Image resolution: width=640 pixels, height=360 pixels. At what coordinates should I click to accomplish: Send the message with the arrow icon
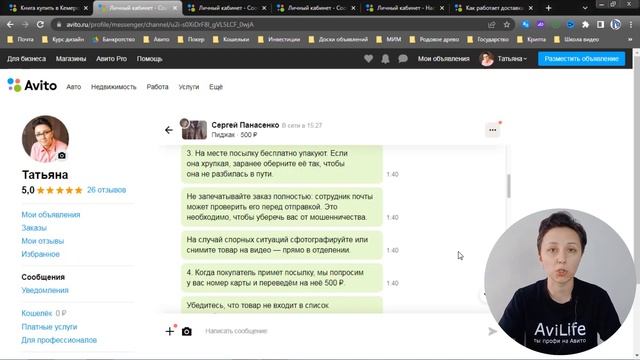(493, 331)
